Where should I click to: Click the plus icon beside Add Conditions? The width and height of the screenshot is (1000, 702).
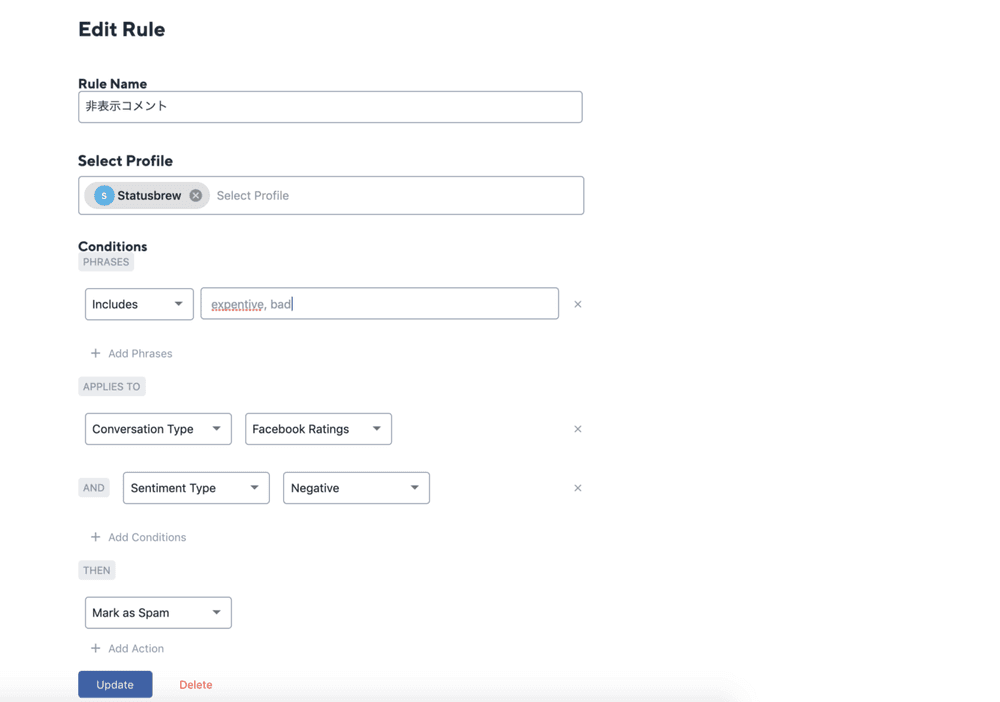pos(96,537)
